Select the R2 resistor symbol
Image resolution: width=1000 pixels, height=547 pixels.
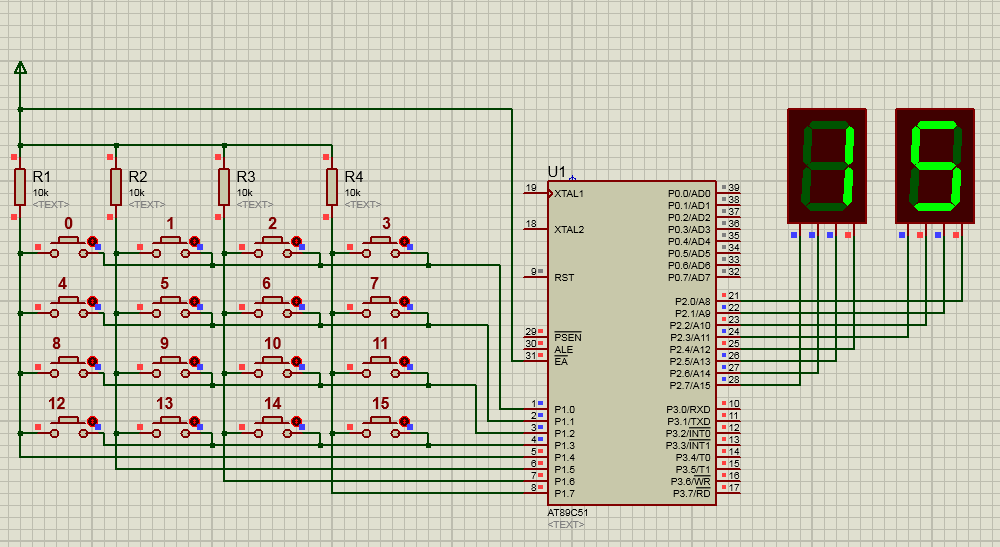pyautogui.click(x=115, y=187)
